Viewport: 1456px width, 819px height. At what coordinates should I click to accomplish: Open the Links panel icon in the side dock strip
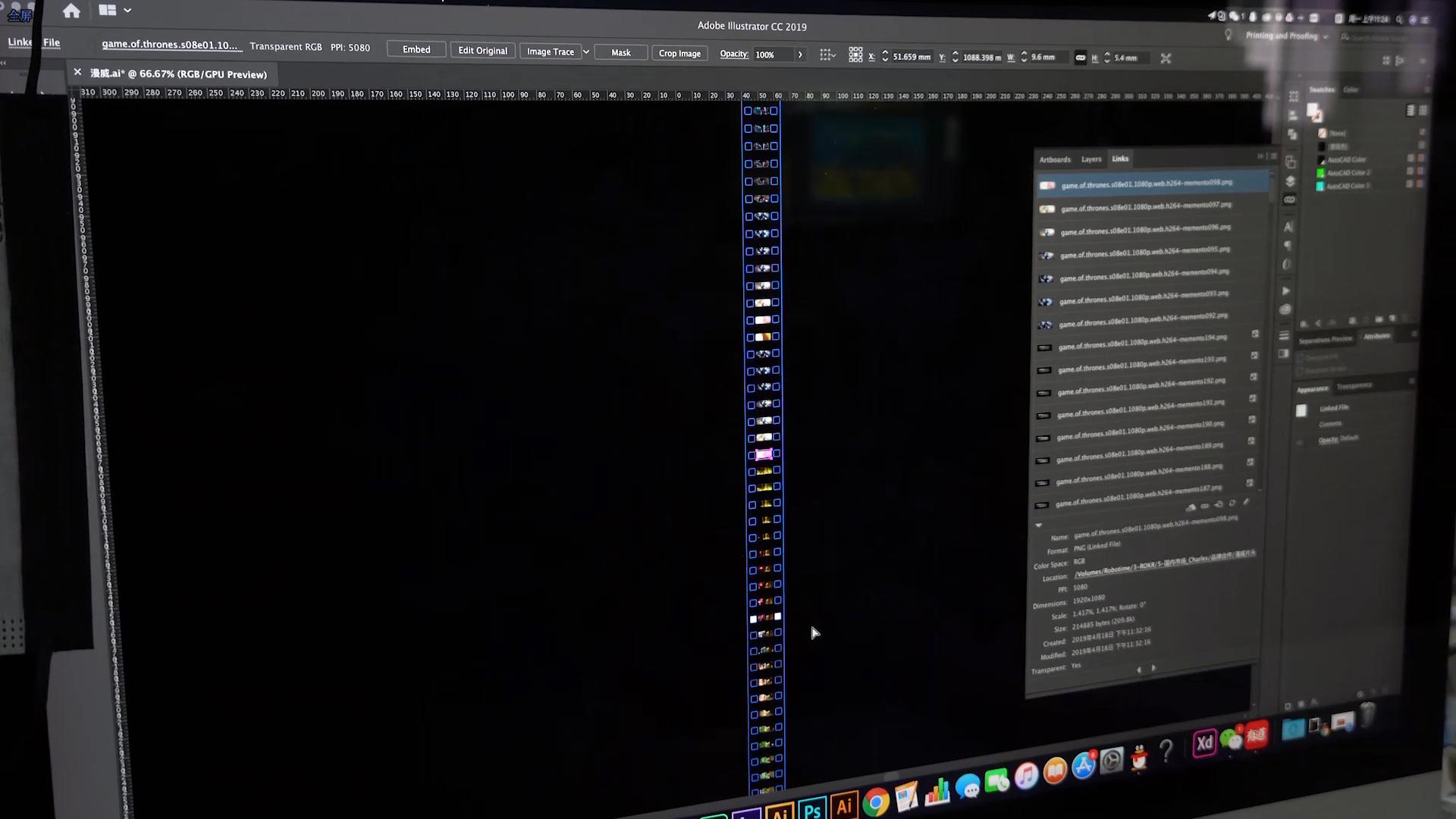pyautogui.click(x=1290, y=199)
